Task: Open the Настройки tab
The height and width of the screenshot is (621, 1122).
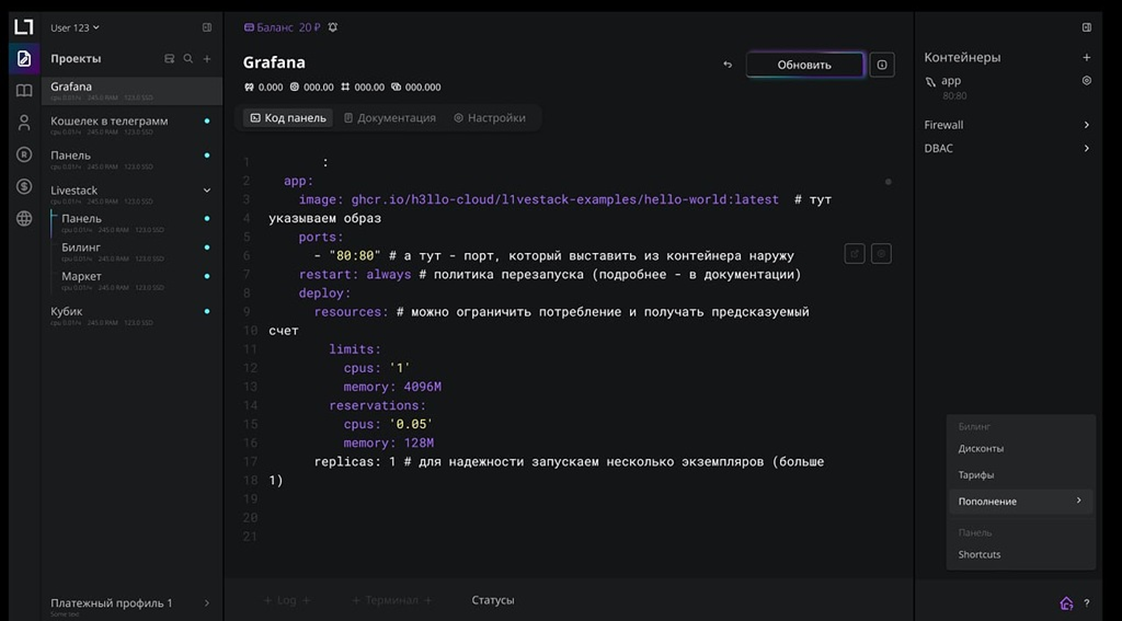Action: tap(490, 117)
